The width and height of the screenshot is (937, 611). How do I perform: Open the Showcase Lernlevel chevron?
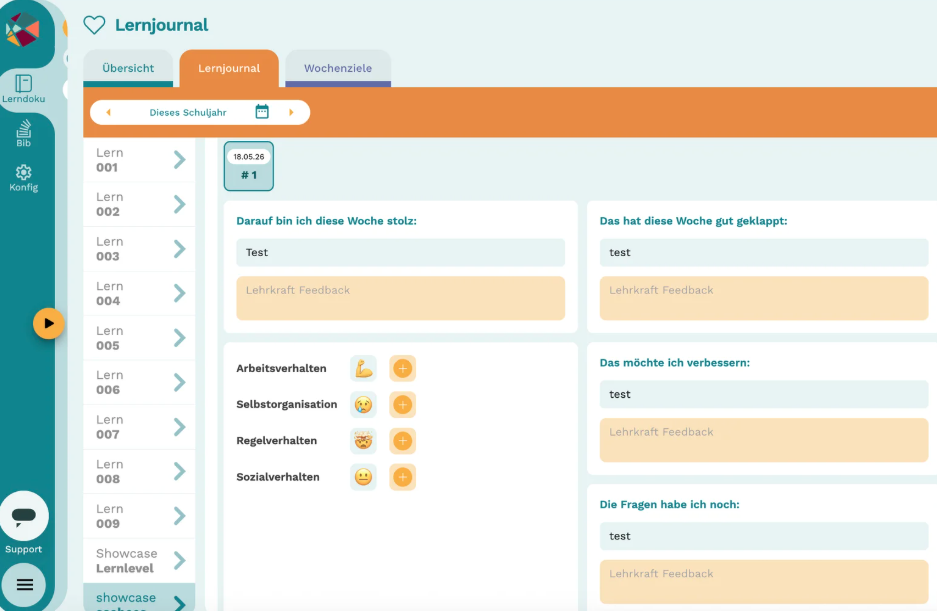click(179, 561)
